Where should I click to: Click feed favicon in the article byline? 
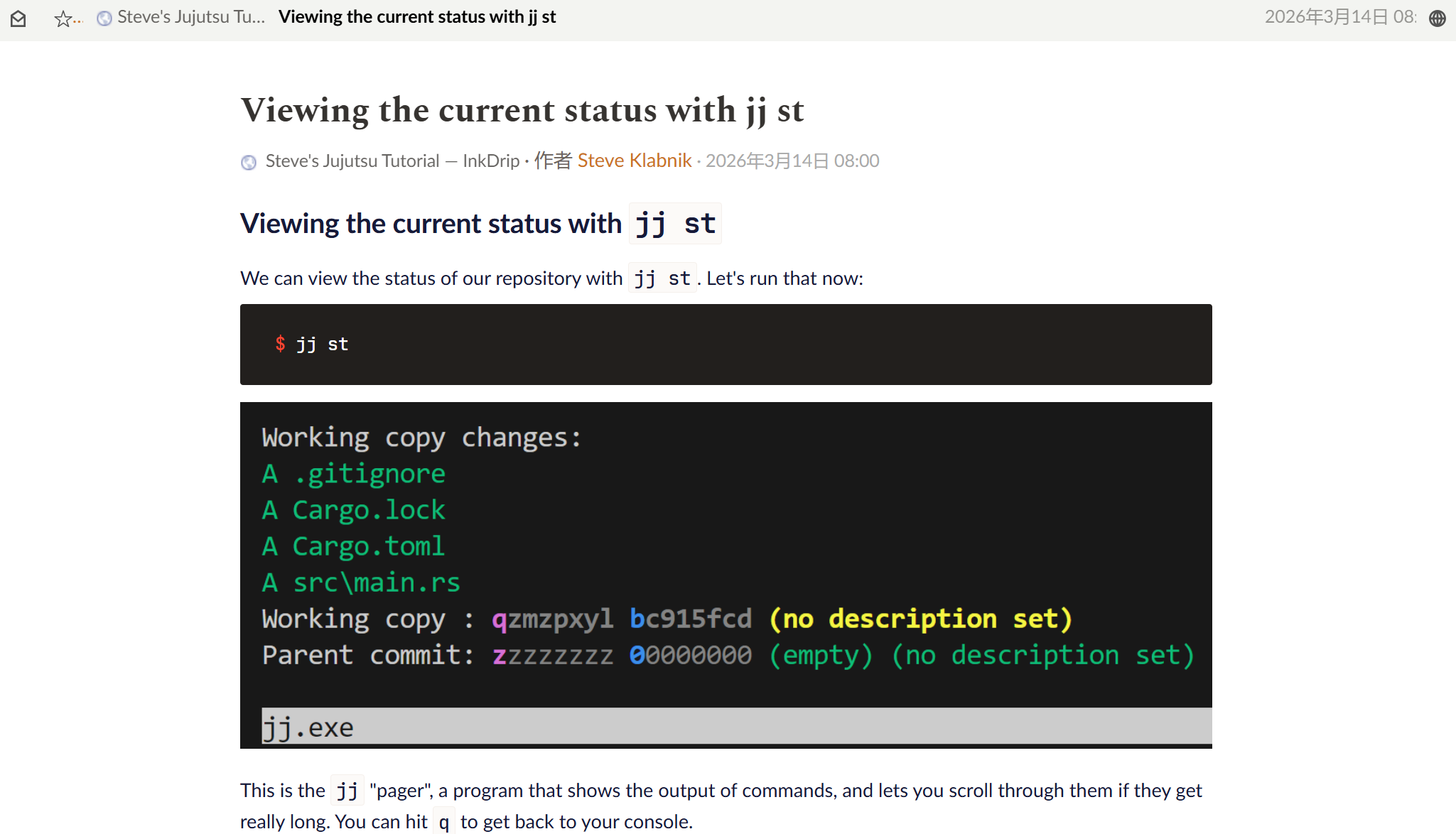click(249, 163)
